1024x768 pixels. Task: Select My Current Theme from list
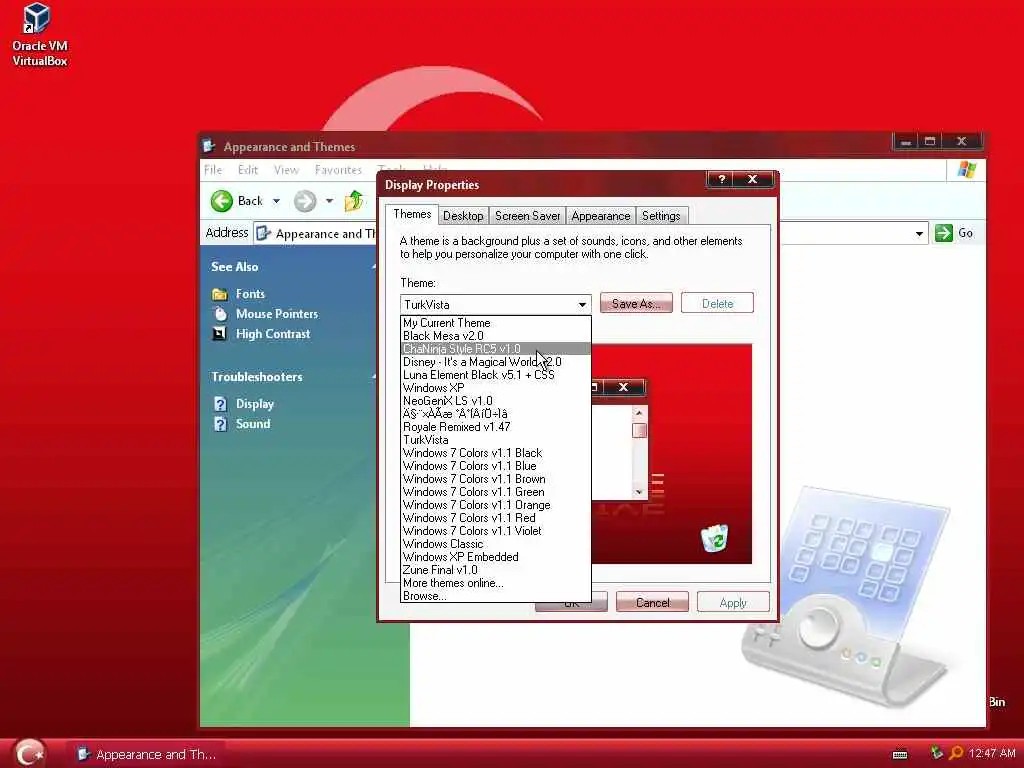tap(496, 323)
